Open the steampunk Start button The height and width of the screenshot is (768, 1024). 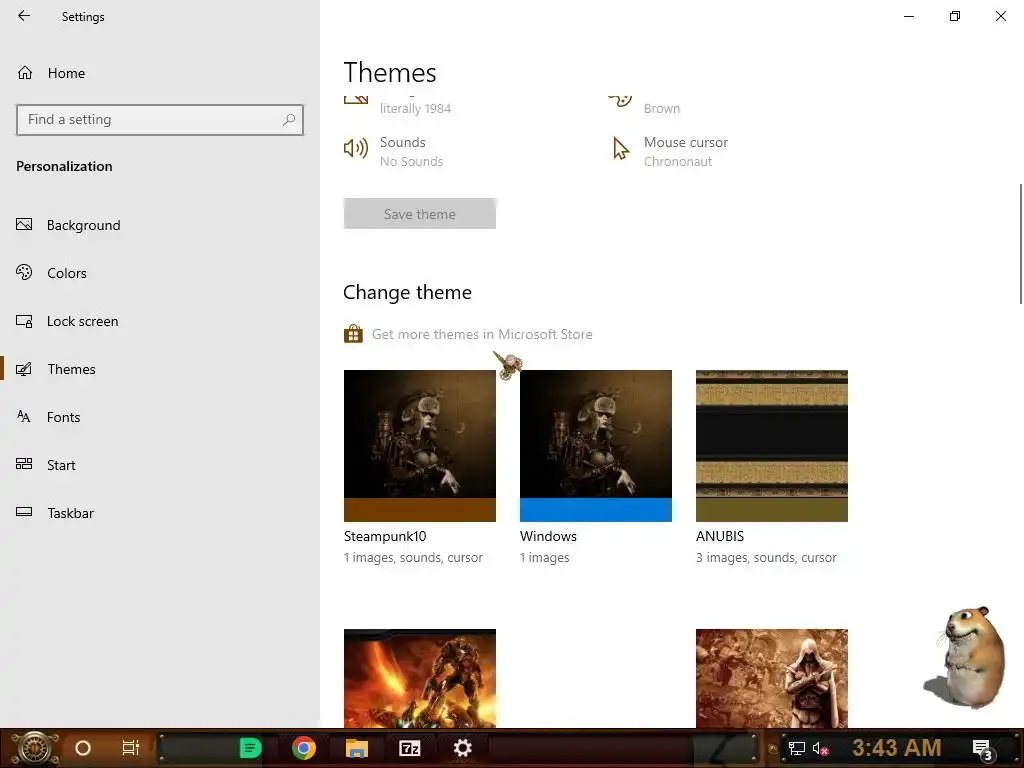[34, 748]
